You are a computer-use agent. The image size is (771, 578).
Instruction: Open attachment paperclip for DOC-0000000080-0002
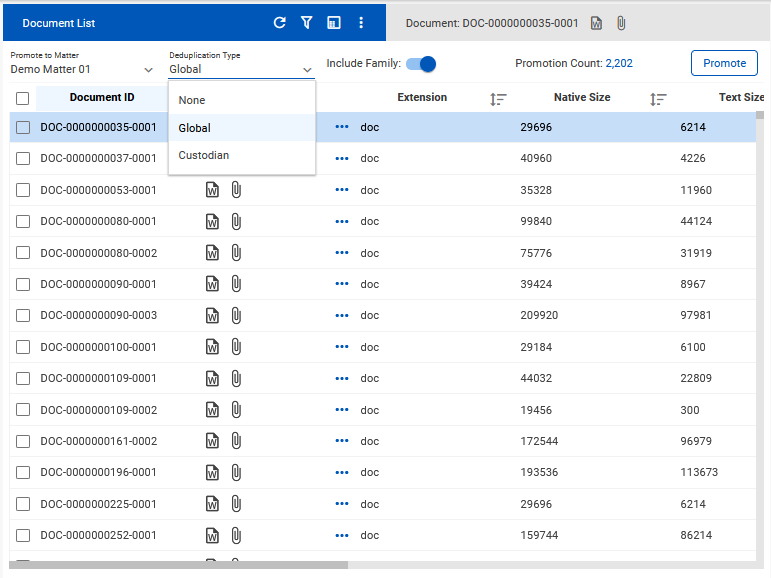click(236, 253)
